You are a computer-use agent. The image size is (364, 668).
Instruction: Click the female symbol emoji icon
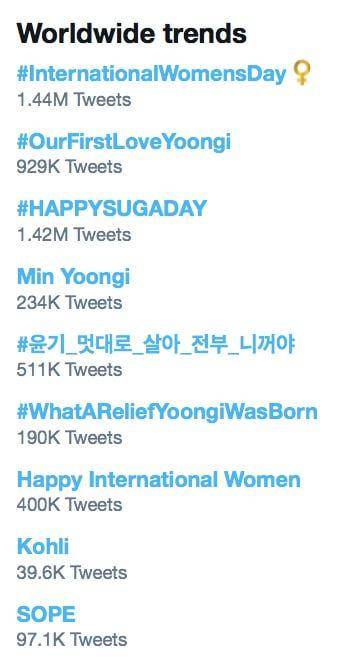(x=302, y=73)
